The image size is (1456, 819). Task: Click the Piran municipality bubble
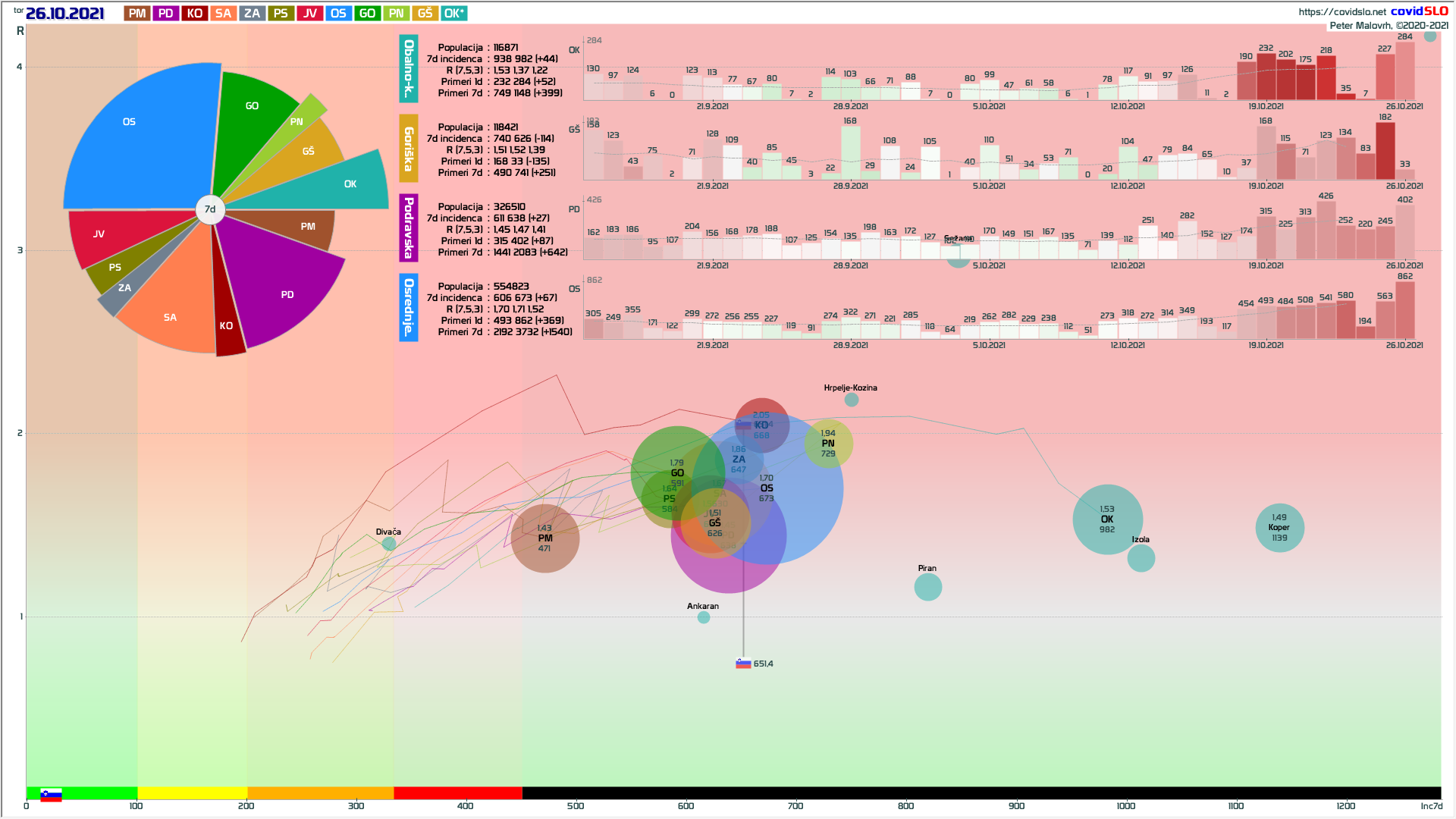(x=927, y=587)
